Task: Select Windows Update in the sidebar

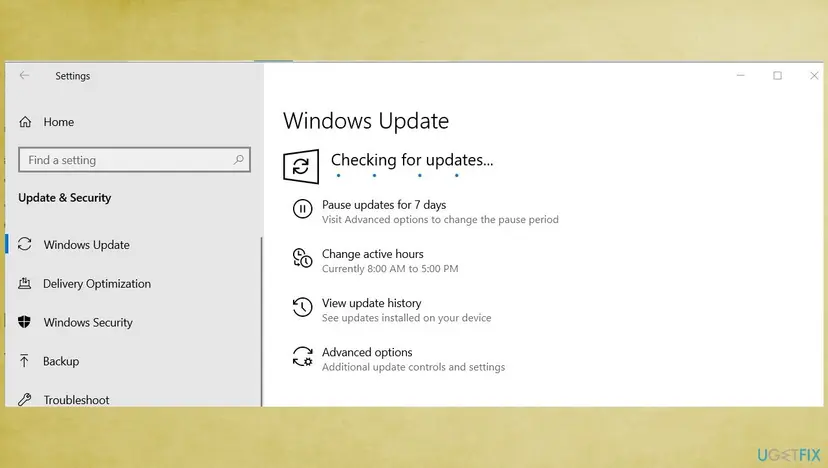Action: coord(86,245)
